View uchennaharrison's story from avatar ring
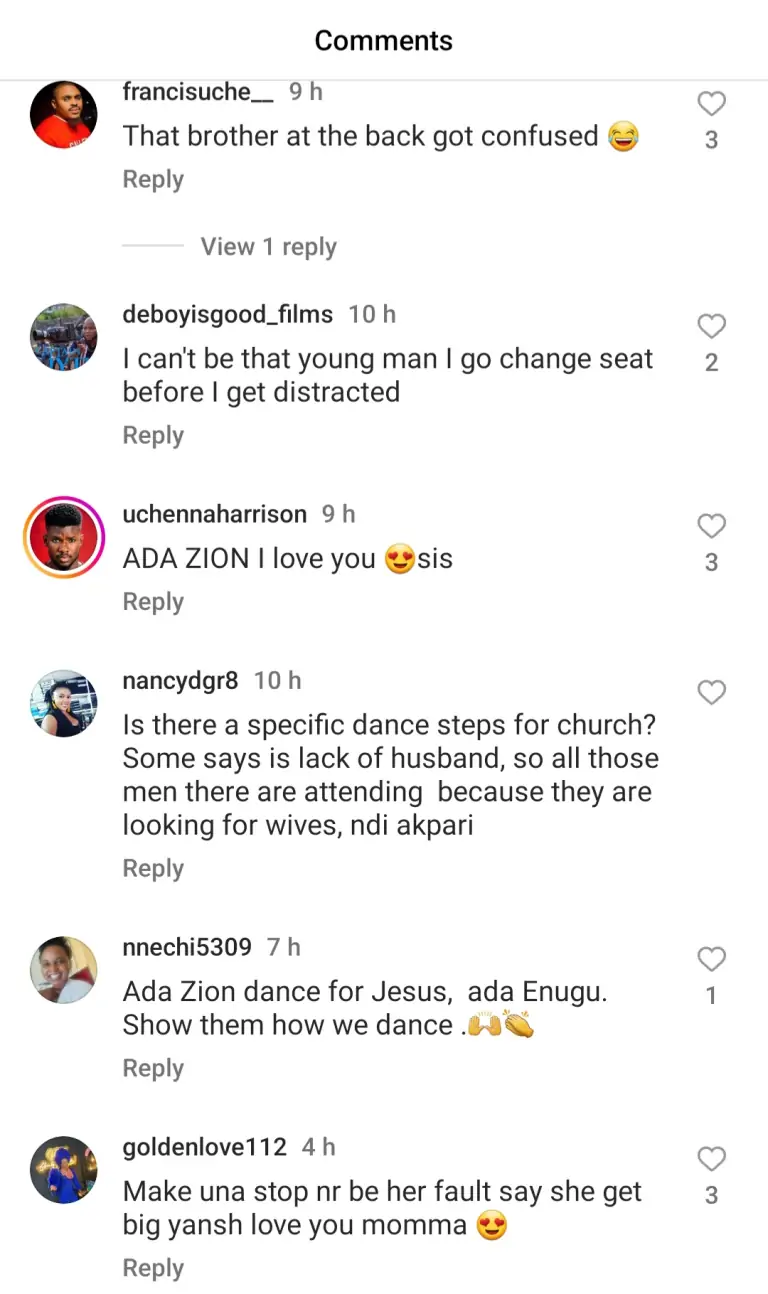Image resolution: width=768 pixels, height=1294 pixels. 64,537
